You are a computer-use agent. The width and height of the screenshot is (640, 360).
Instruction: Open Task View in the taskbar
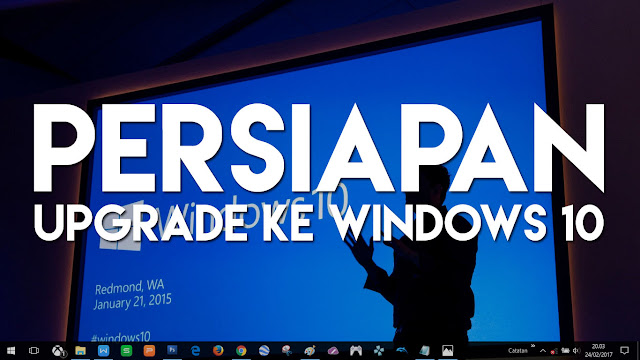point(34,351)
